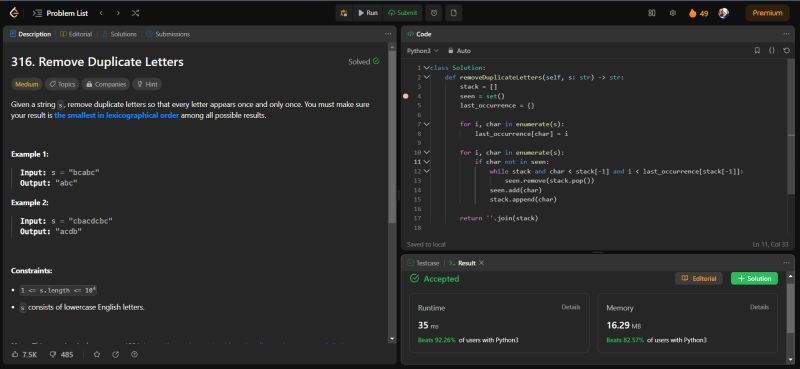Select the Result tab
The height and width of the screenshot is (369, 800).
click(x=462, y=263)
